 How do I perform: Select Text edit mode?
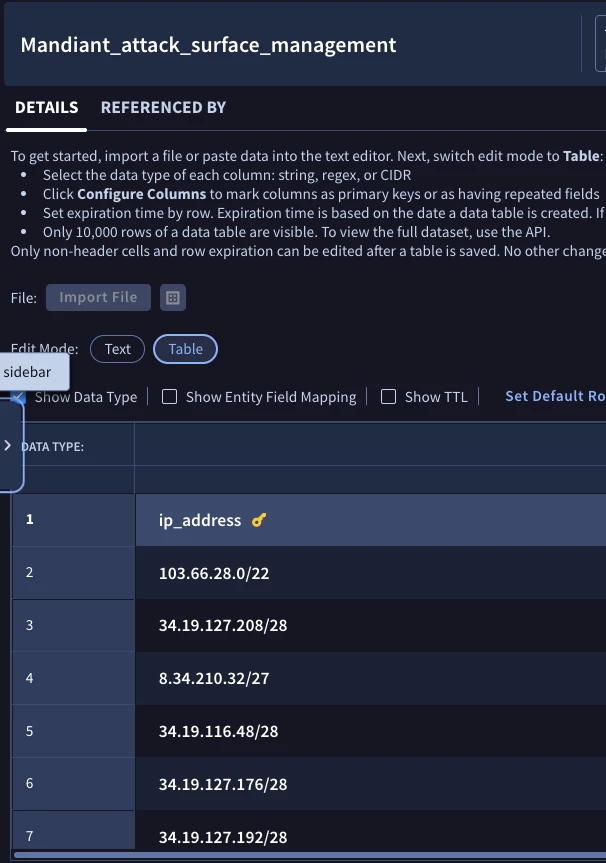[x=117, y=349]
